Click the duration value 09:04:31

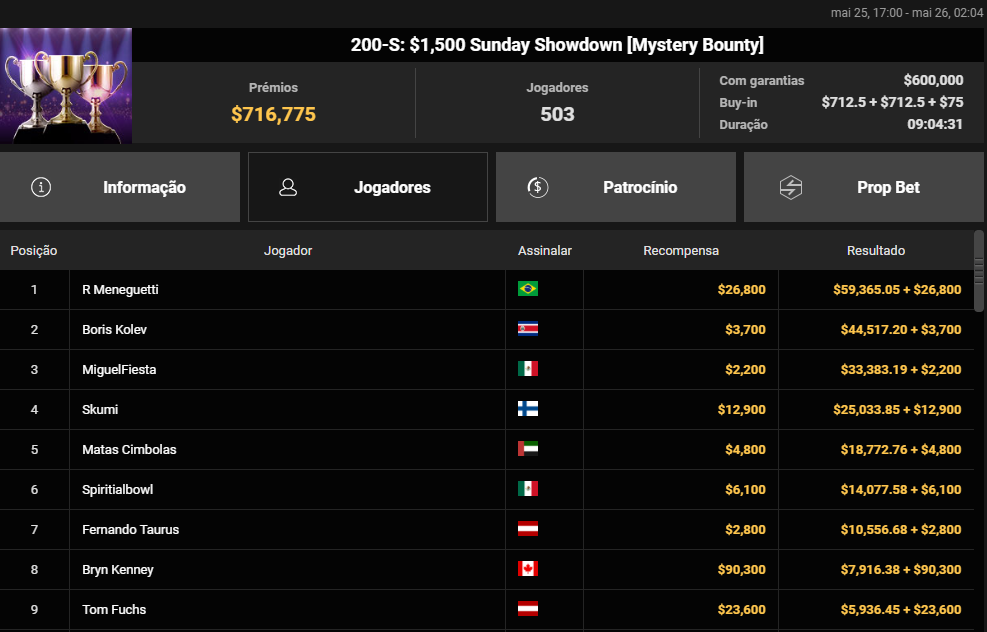pyautogui.click(x=935, y=124)
